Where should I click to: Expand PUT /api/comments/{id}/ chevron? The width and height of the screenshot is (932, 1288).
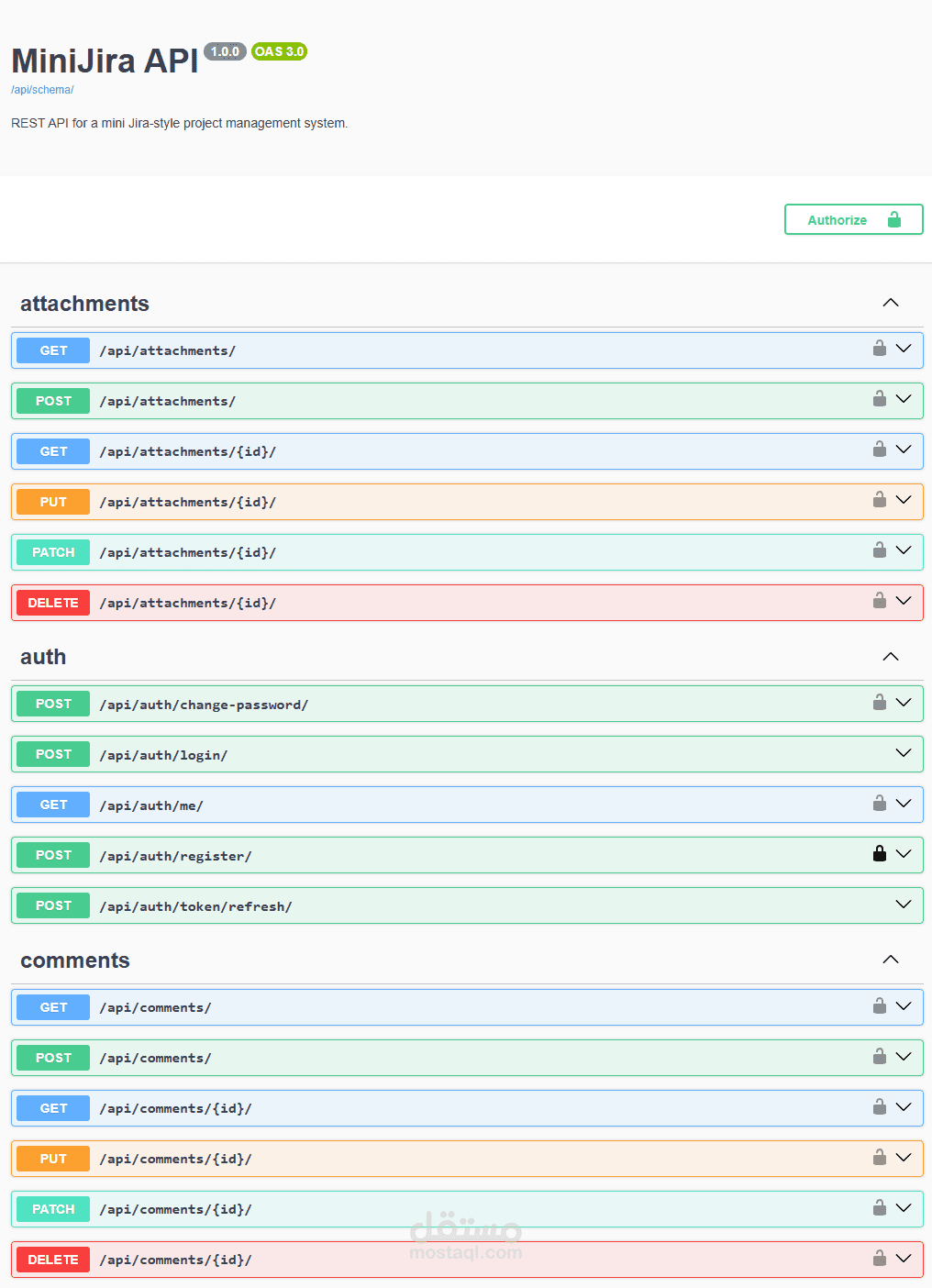(904, 1158)
